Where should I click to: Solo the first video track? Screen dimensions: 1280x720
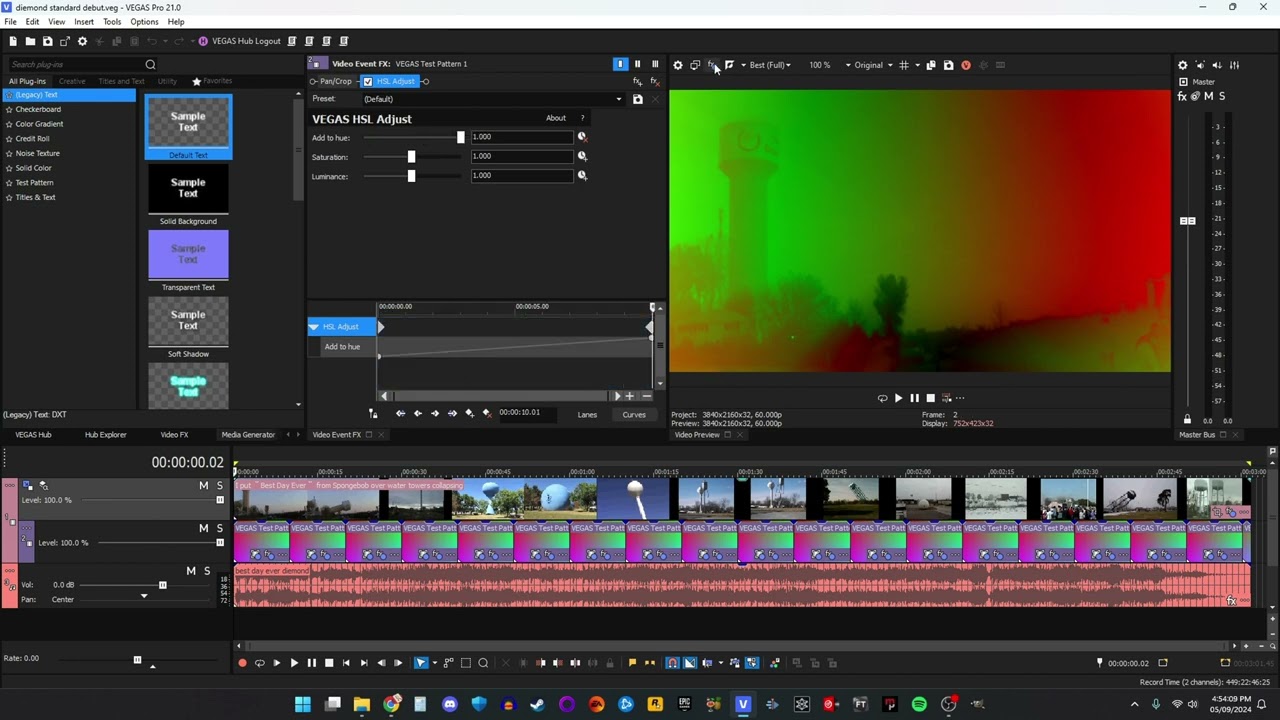coord(220,486)
